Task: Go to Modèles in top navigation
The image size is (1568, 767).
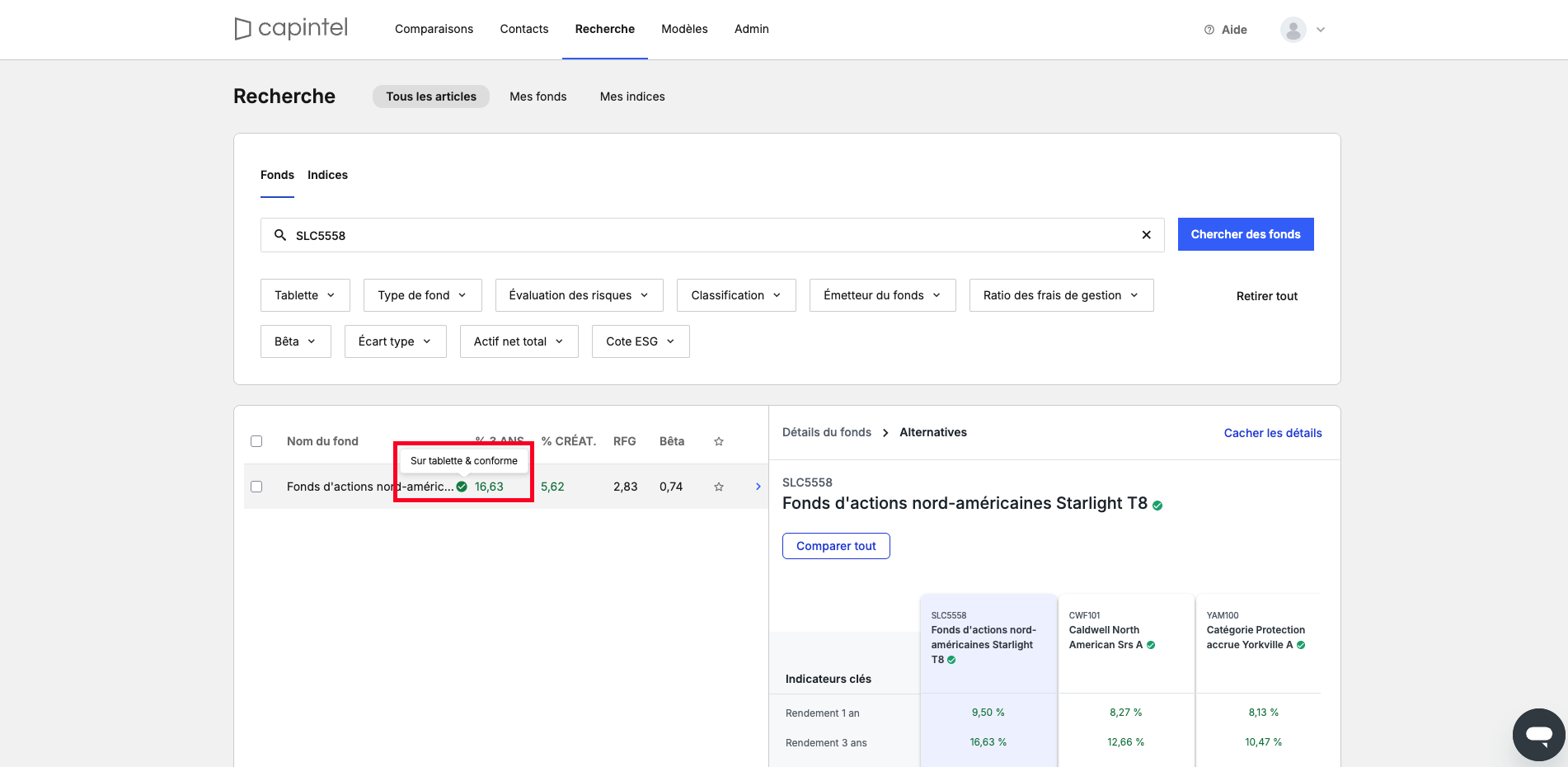Action: pyautogui.click(x=684, y=29)
